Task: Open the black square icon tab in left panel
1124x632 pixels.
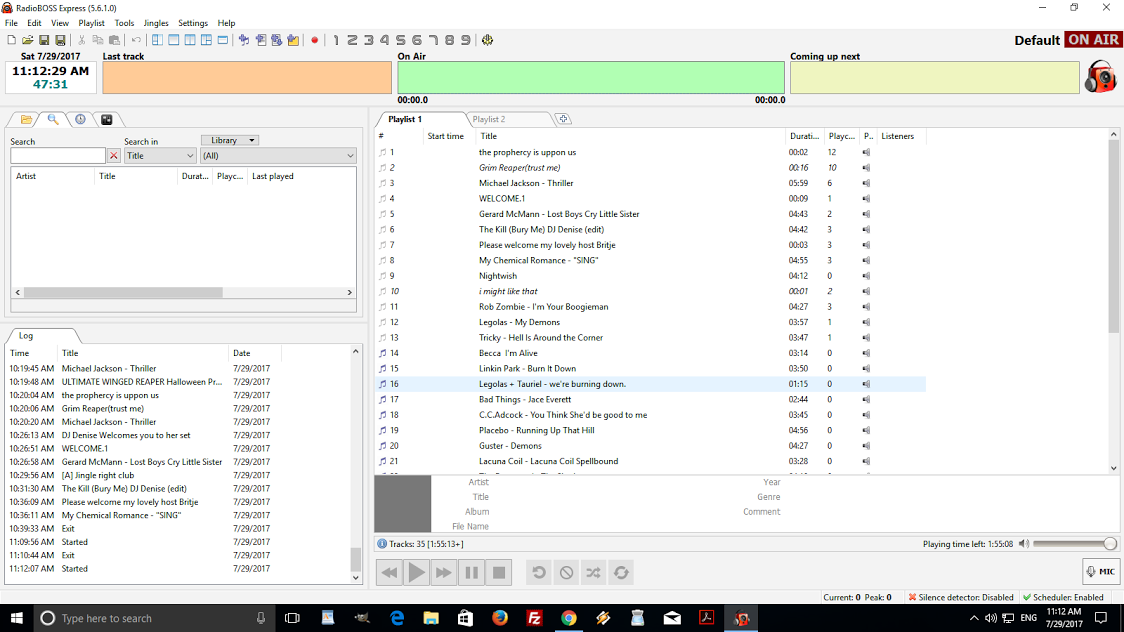Action: (x=107, y=120)
